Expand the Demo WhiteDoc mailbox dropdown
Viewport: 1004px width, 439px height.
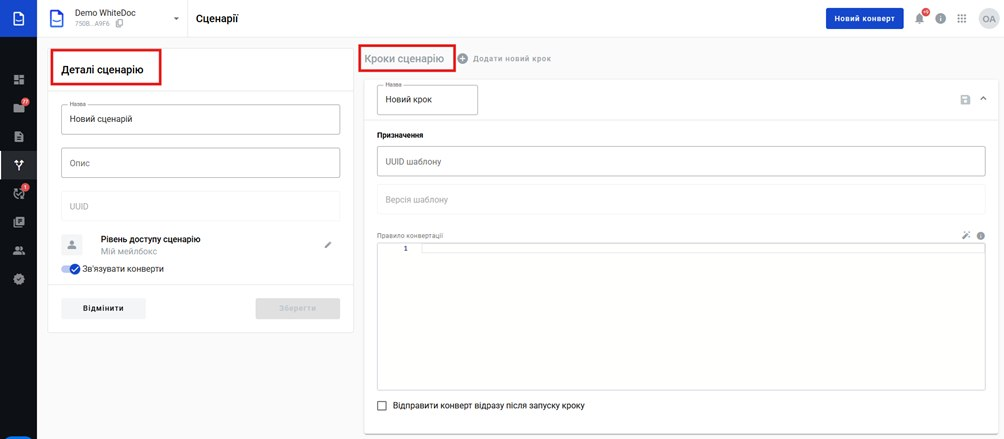[176, 19]
